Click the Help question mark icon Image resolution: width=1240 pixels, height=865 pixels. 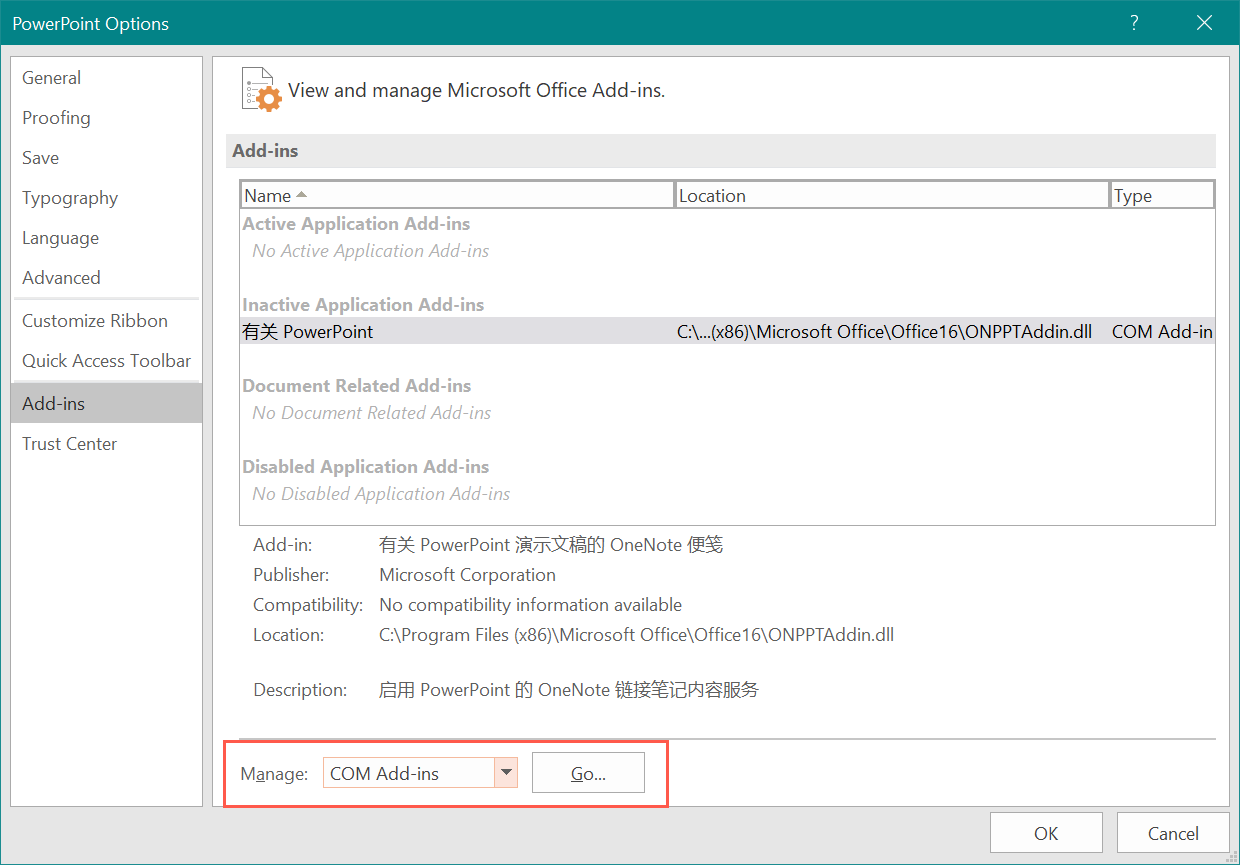[x=1134, y=23]
